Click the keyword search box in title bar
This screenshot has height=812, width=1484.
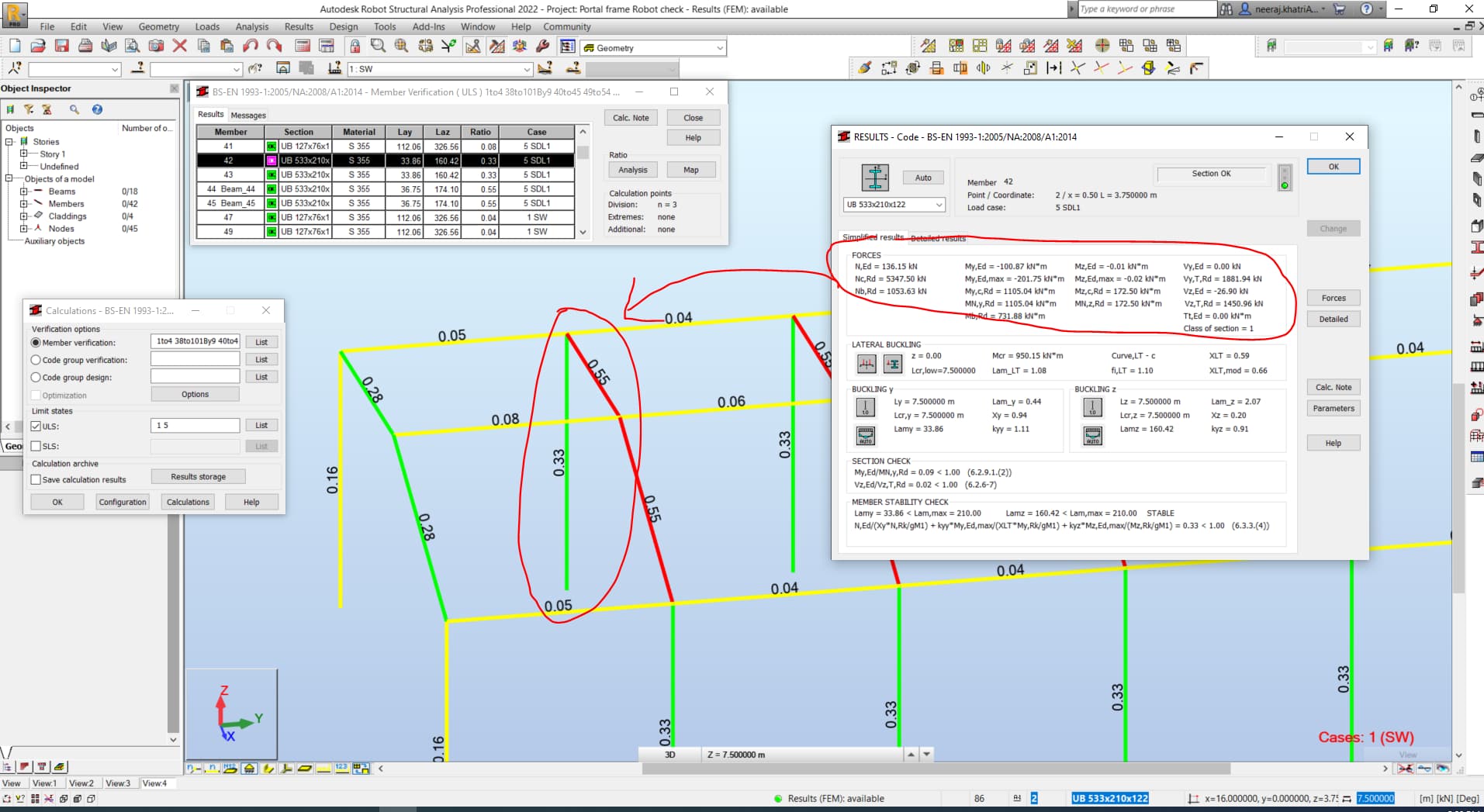click(1147, 9)
